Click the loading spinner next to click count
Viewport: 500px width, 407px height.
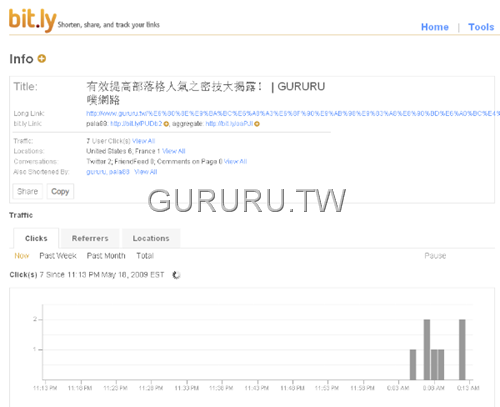coord(176,275)
